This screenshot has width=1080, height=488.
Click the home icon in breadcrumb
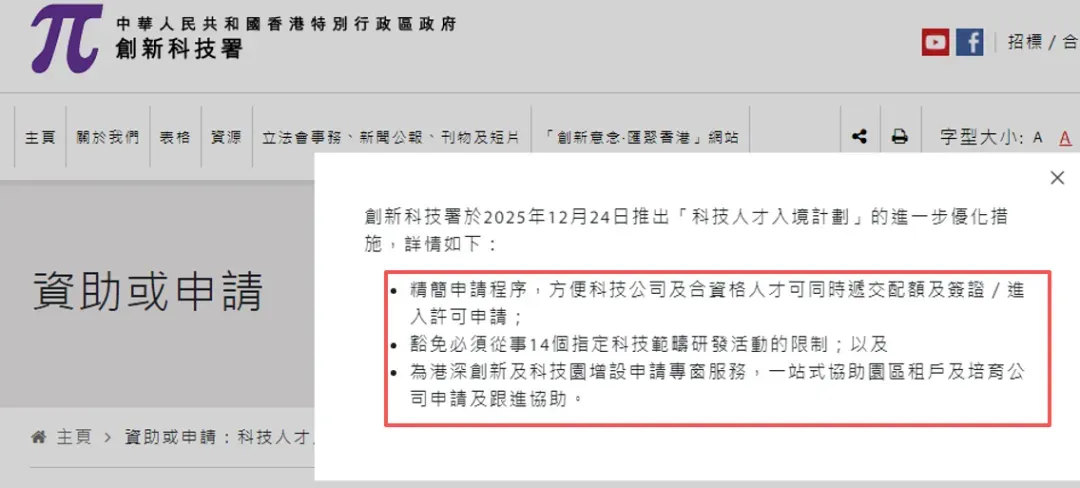39,437
